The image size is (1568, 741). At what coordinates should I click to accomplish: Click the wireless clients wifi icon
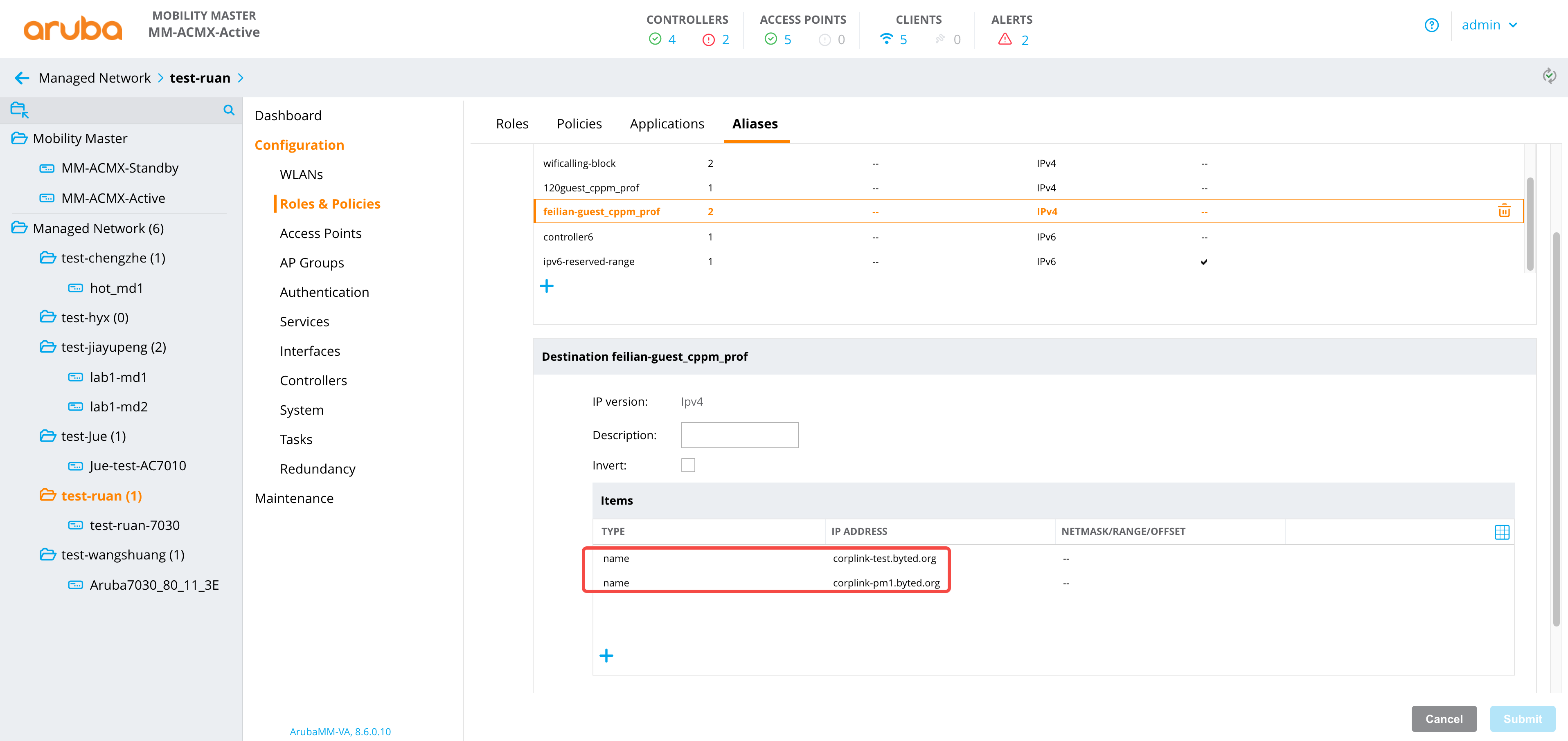[886, 39]
